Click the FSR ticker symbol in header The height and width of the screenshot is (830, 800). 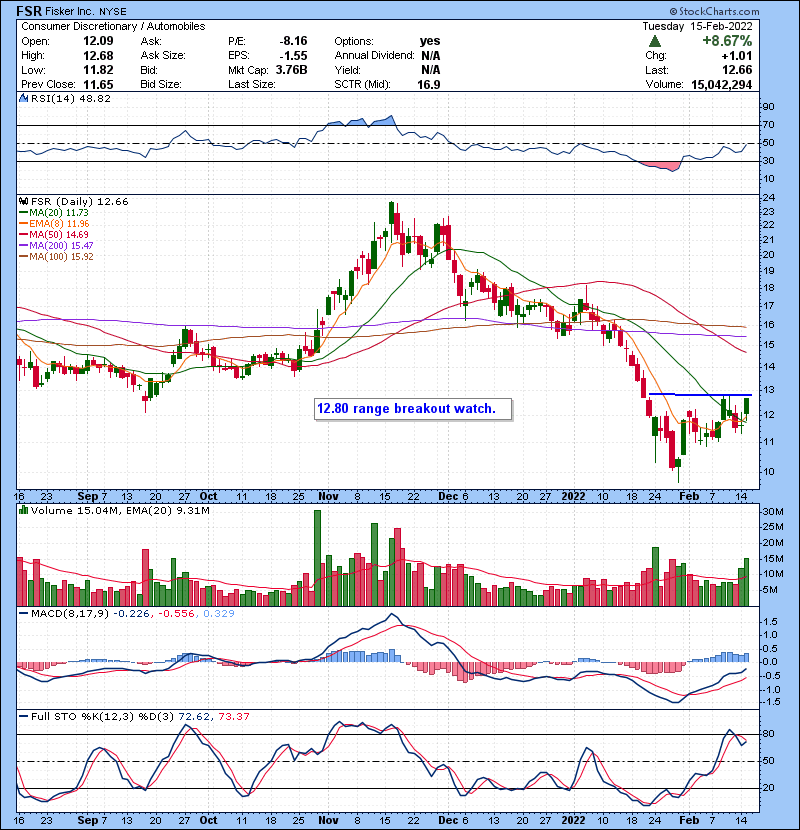(29, 11)
